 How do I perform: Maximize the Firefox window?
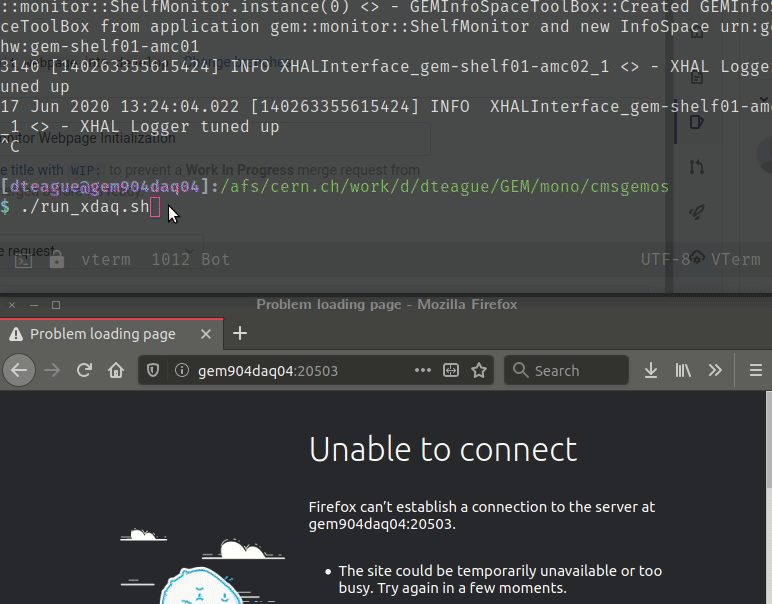point(56,305)
